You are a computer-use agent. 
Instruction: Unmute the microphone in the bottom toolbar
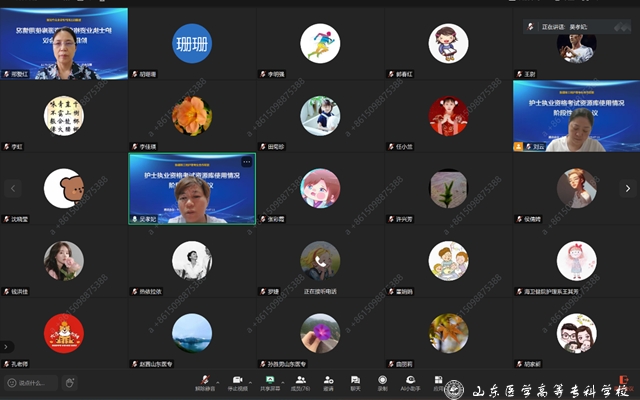coord(205,383)
